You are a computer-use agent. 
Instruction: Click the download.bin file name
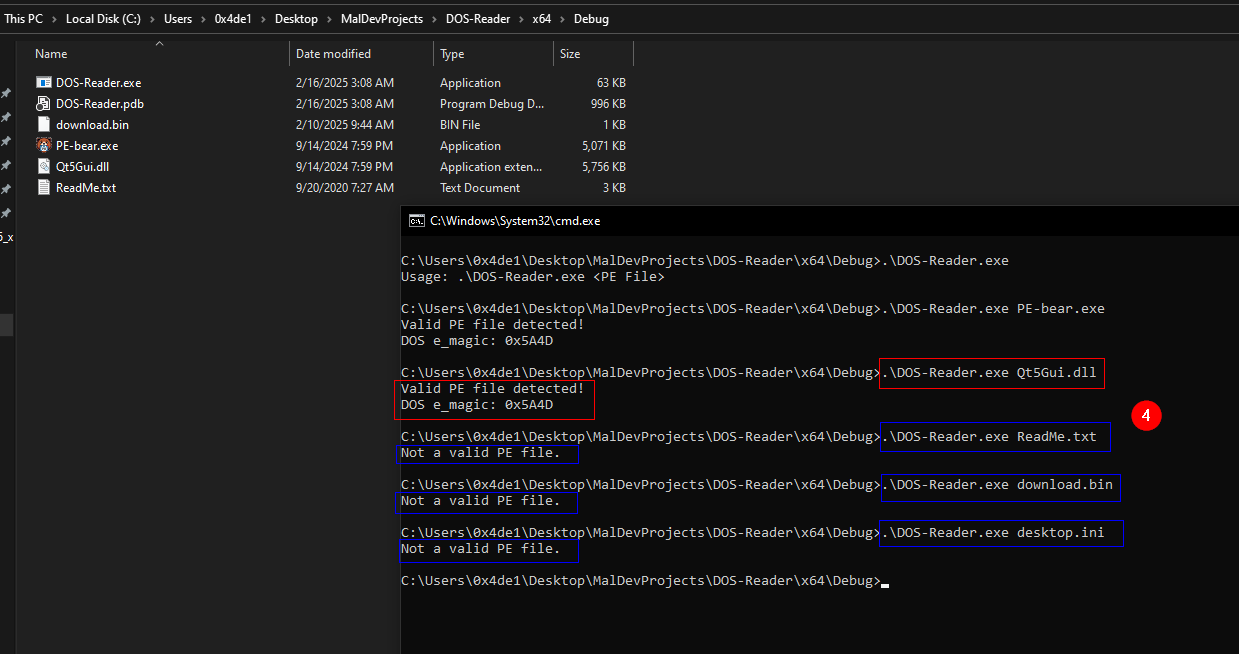click(92, 125)
